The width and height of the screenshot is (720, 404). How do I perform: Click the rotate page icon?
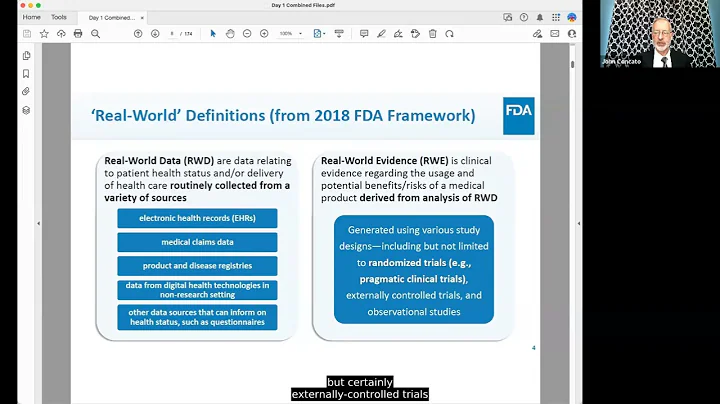(450, 34)
